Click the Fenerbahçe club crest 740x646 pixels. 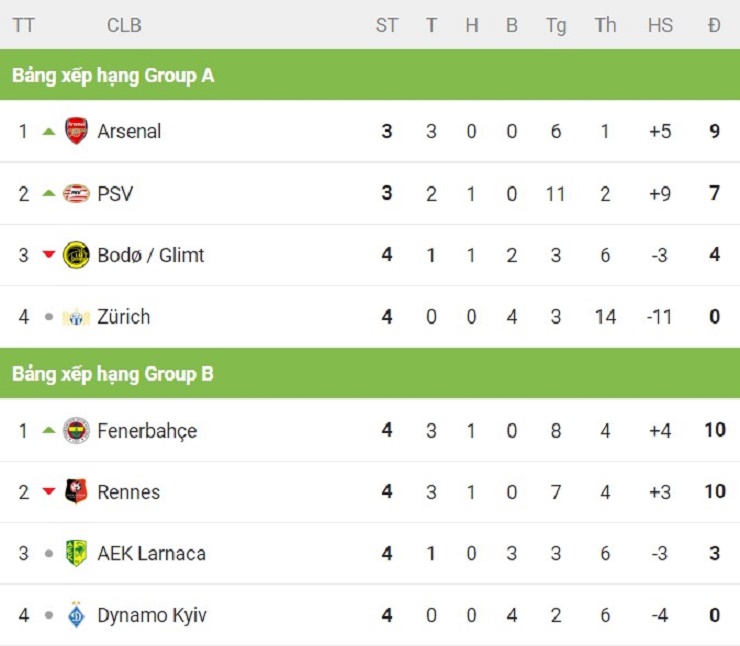click(76, 431)
